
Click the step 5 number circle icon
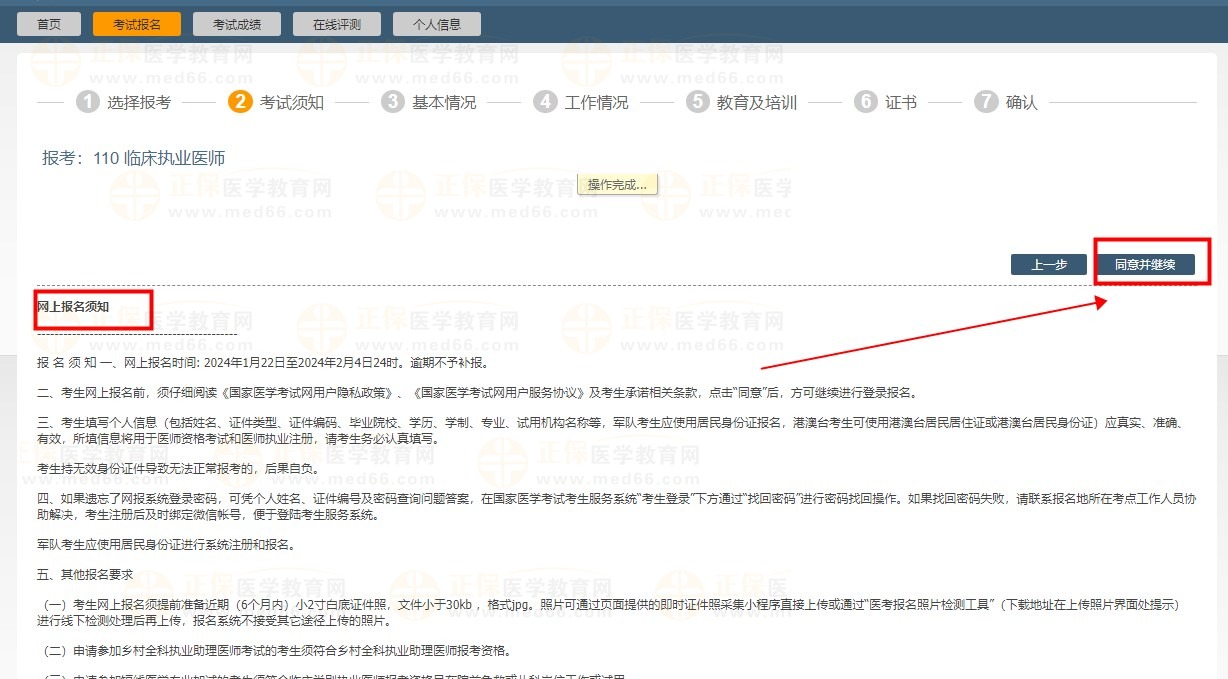[x=698, y=102]
